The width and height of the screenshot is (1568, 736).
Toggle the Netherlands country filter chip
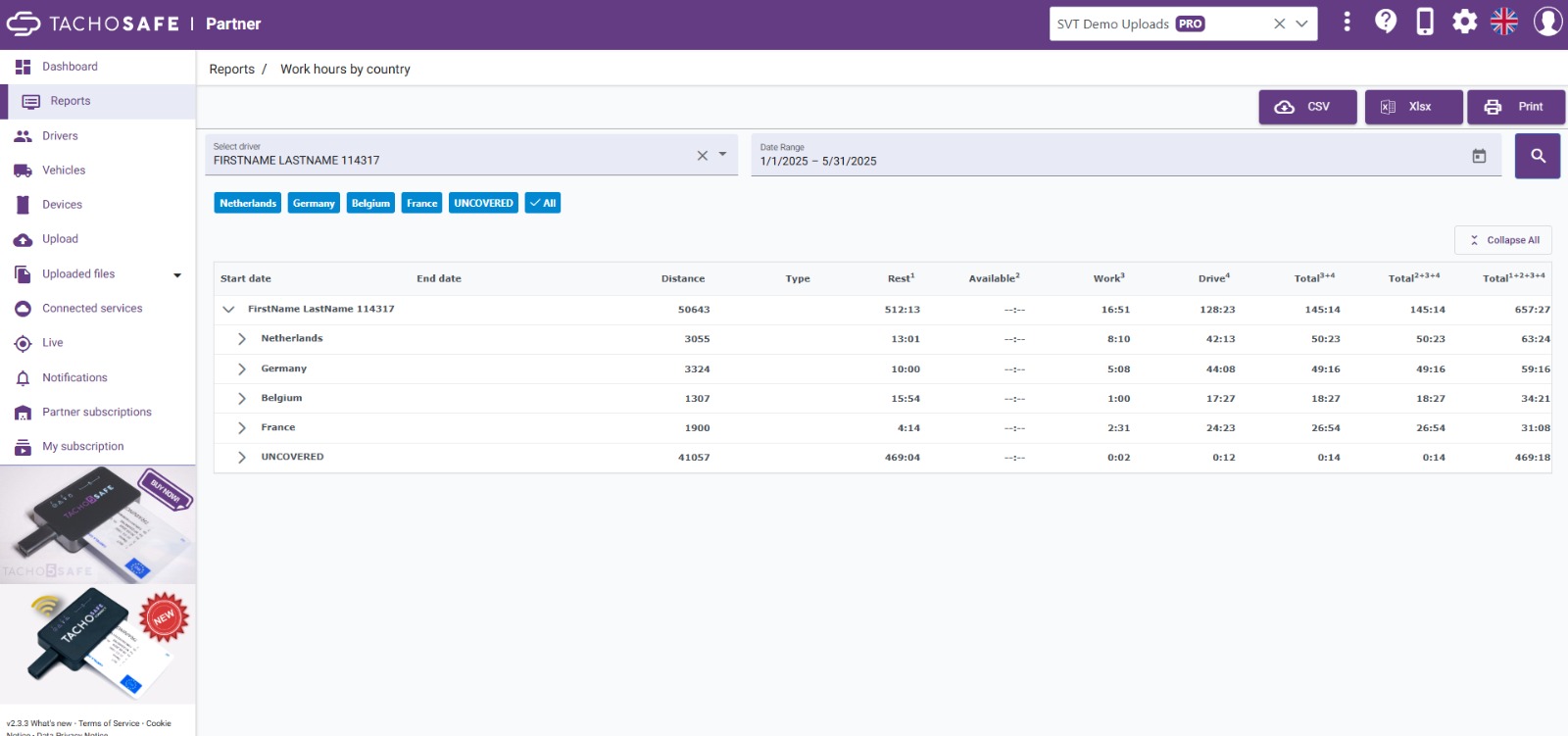[x=248, y=203]
